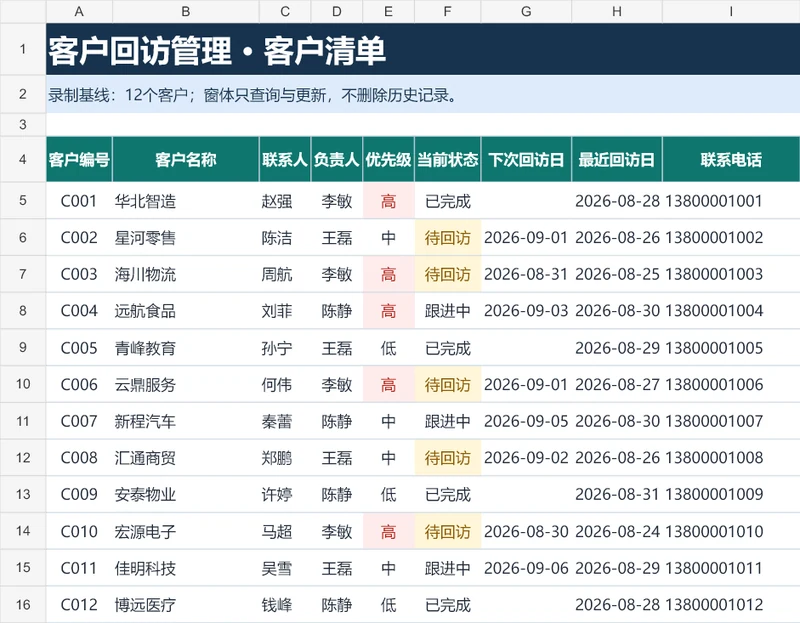
Task: Click the 联系电话 header cell
Action: pos(731,159)
